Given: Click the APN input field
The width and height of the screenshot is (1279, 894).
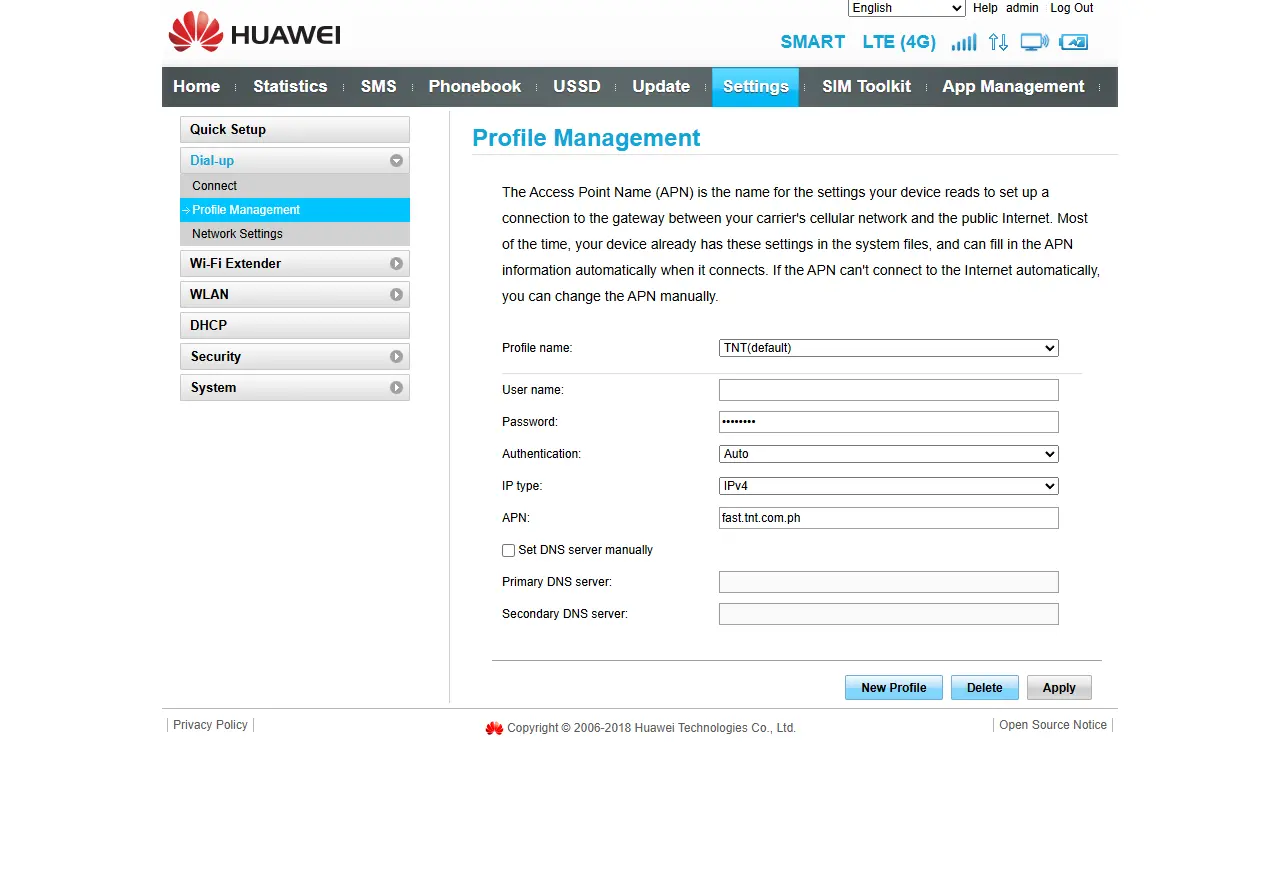Looking at the screenshot, I should [x=888, y=518].
